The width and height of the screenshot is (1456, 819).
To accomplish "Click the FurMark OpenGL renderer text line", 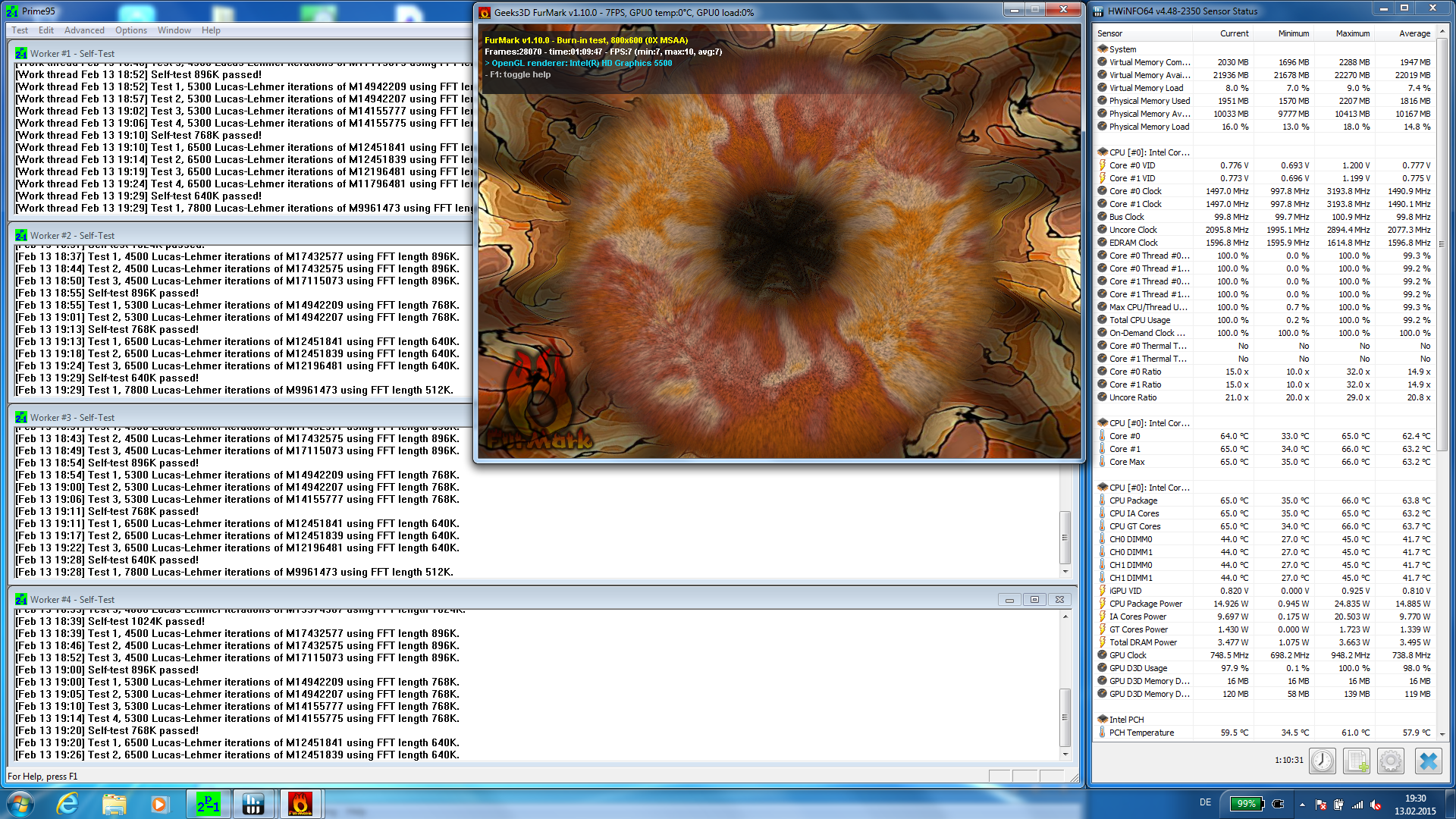I will click(x=579, y=63).
